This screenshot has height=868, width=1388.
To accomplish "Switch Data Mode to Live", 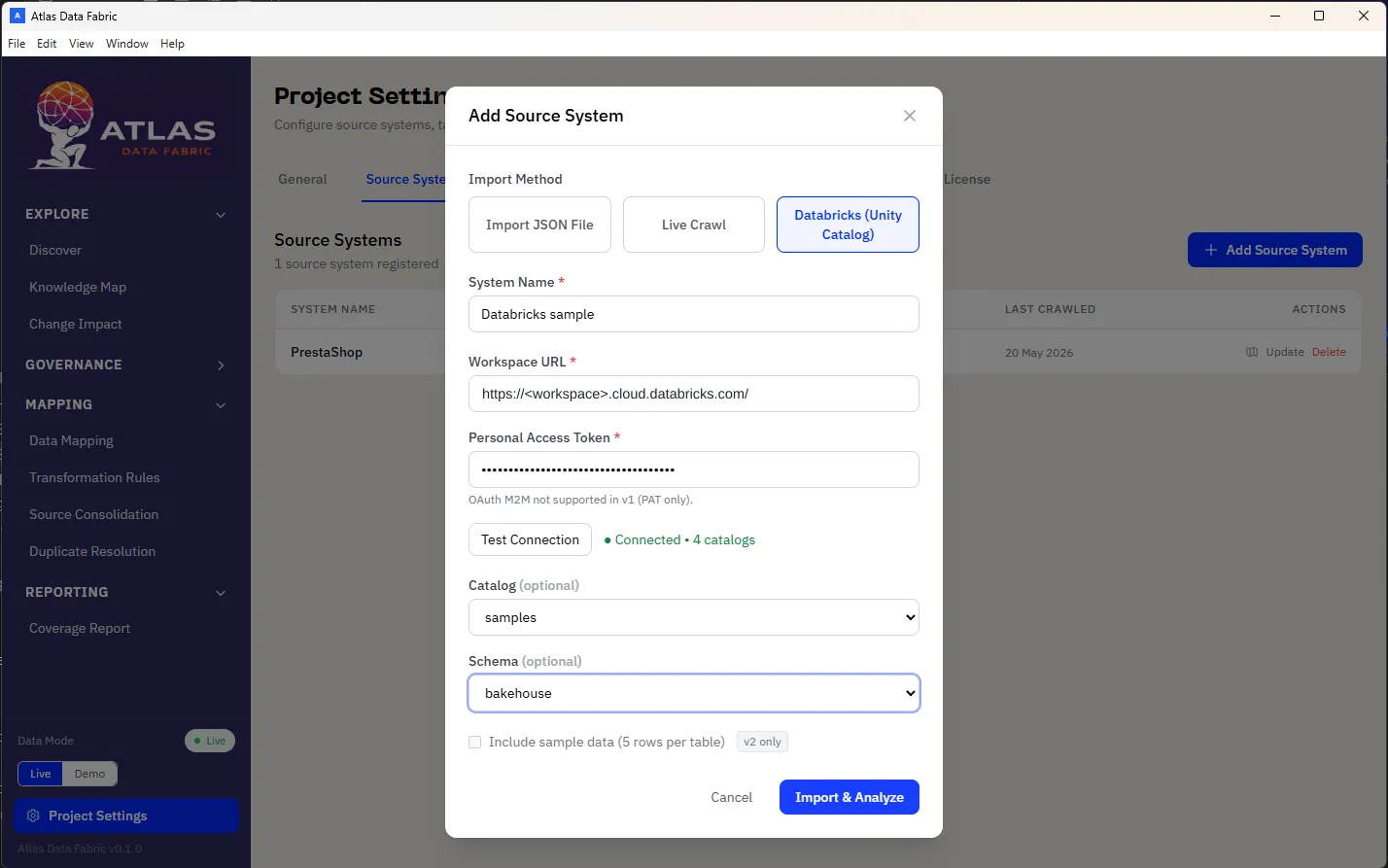I will 41,774.
